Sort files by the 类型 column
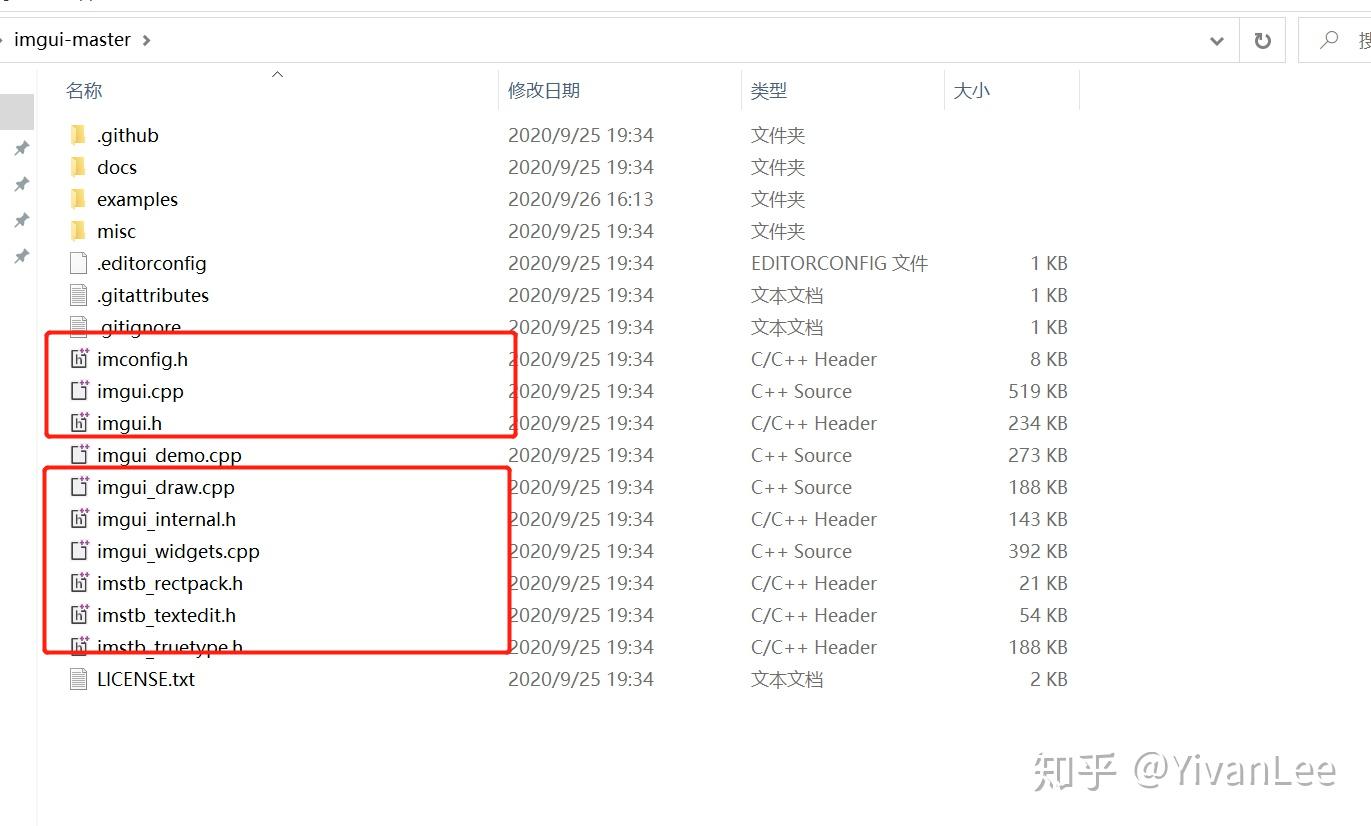Image resolution: width=1371 pixels, height=826 pixels. click(x=770, y=90)
